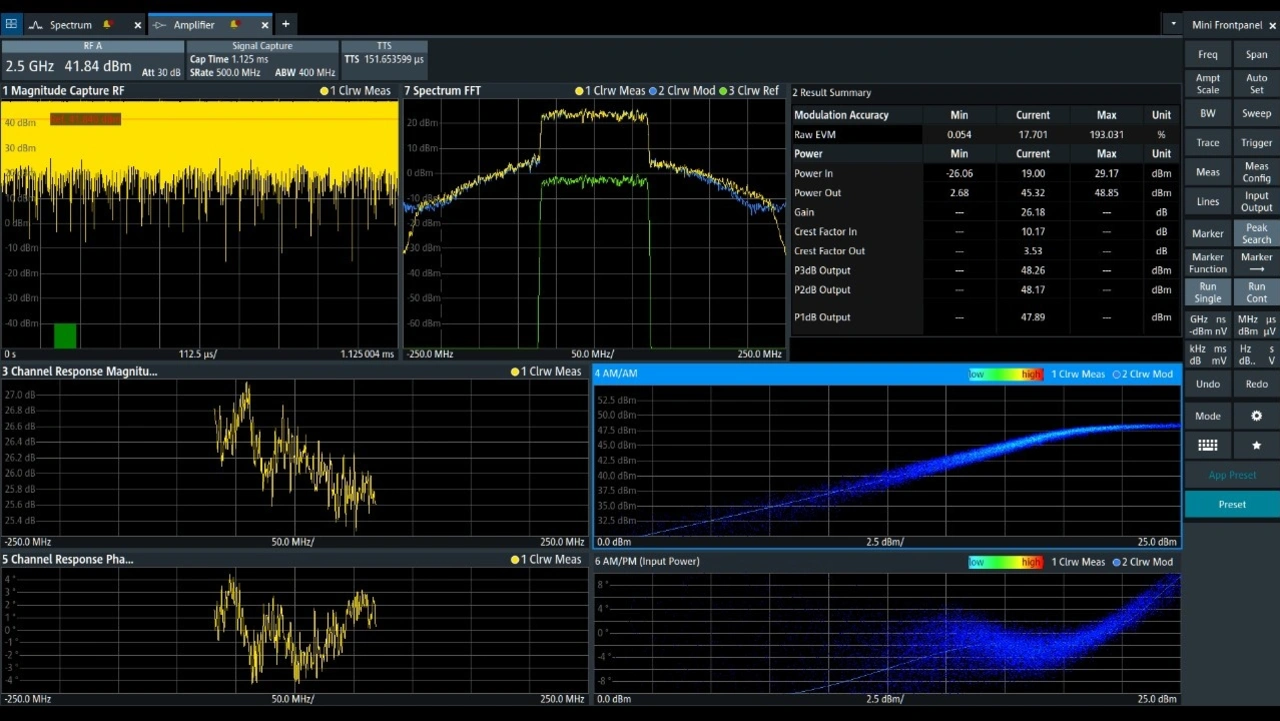Toggle the Peak Search button

click(x=1256, y=233)
